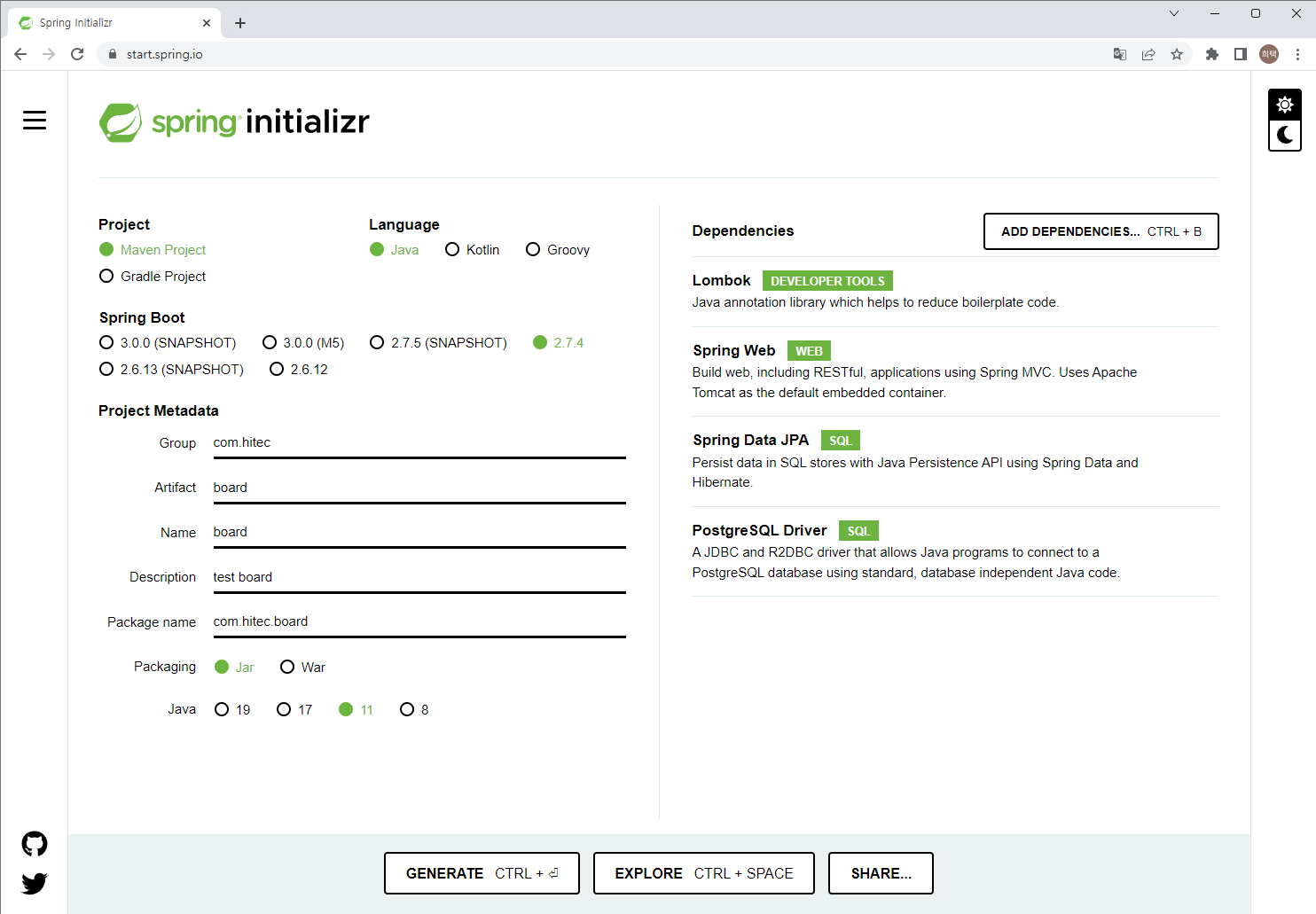Select Spring Boot 3.0.0 (M5)
1316x914 pixels.
(x=303, y=343)
